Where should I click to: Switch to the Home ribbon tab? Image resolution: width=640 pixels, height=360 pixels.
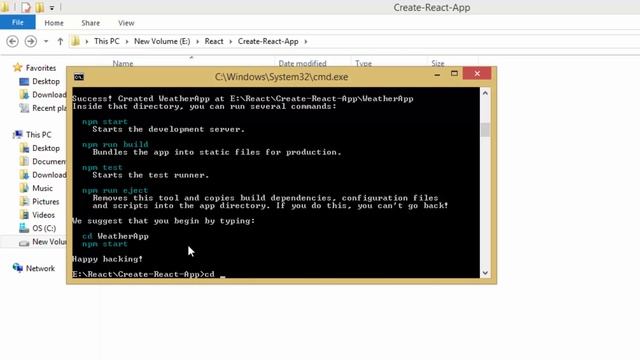pos(54,23)
